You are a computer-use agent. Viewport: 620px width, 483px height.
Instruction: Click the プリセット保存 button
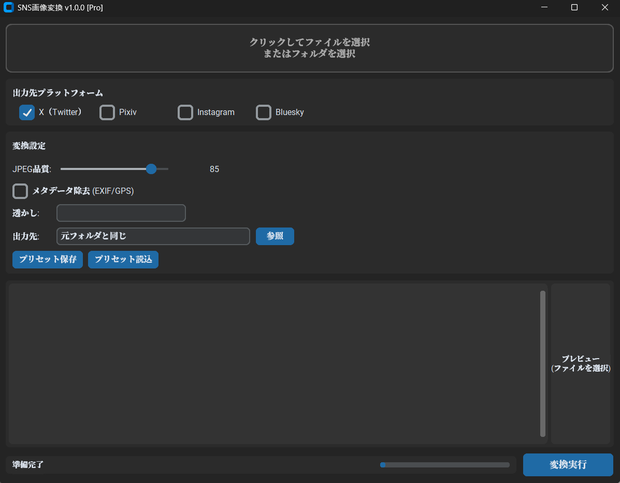click(47, 259)
